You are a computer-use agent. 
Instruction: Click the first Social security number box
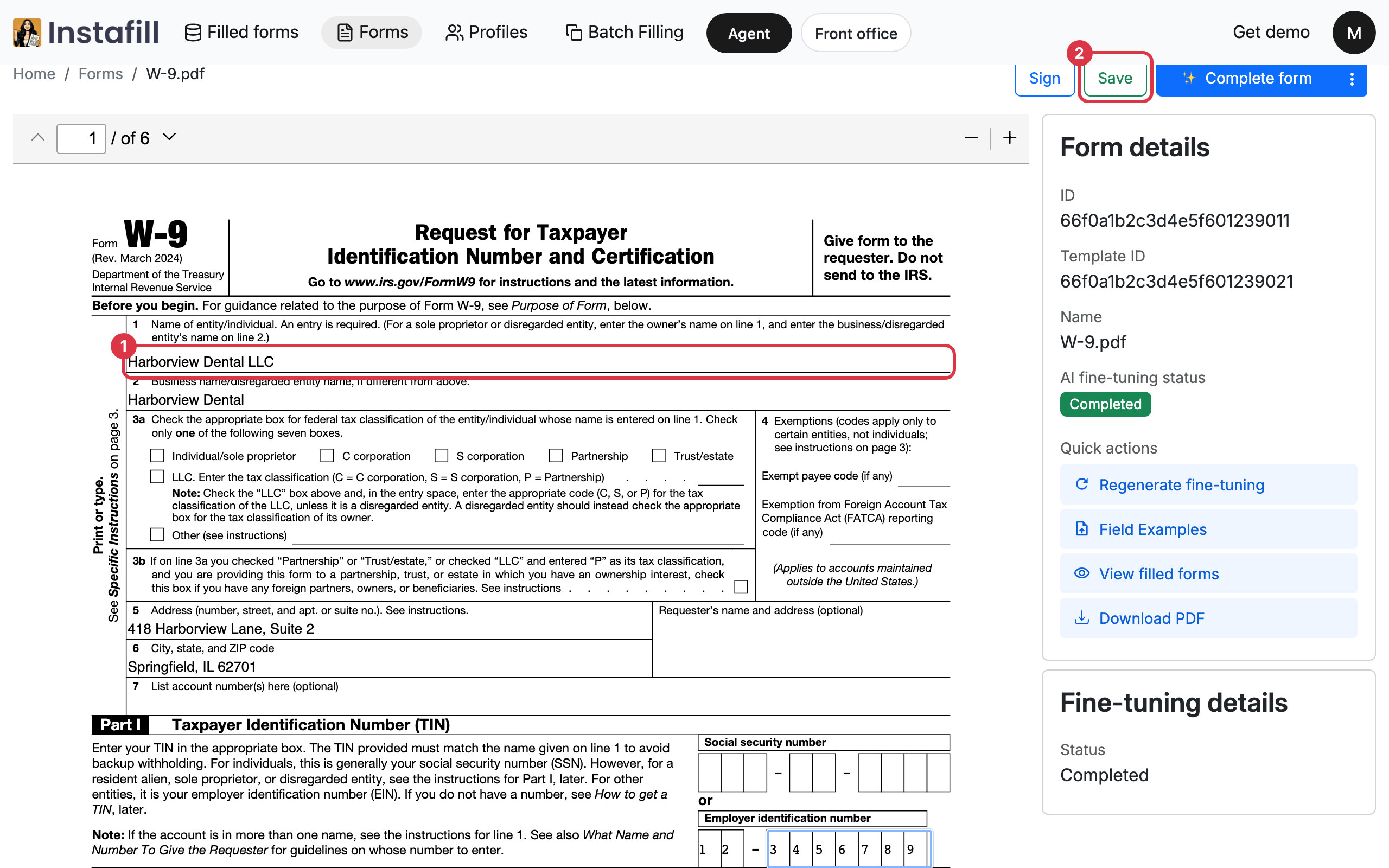[x=710, y=773]
